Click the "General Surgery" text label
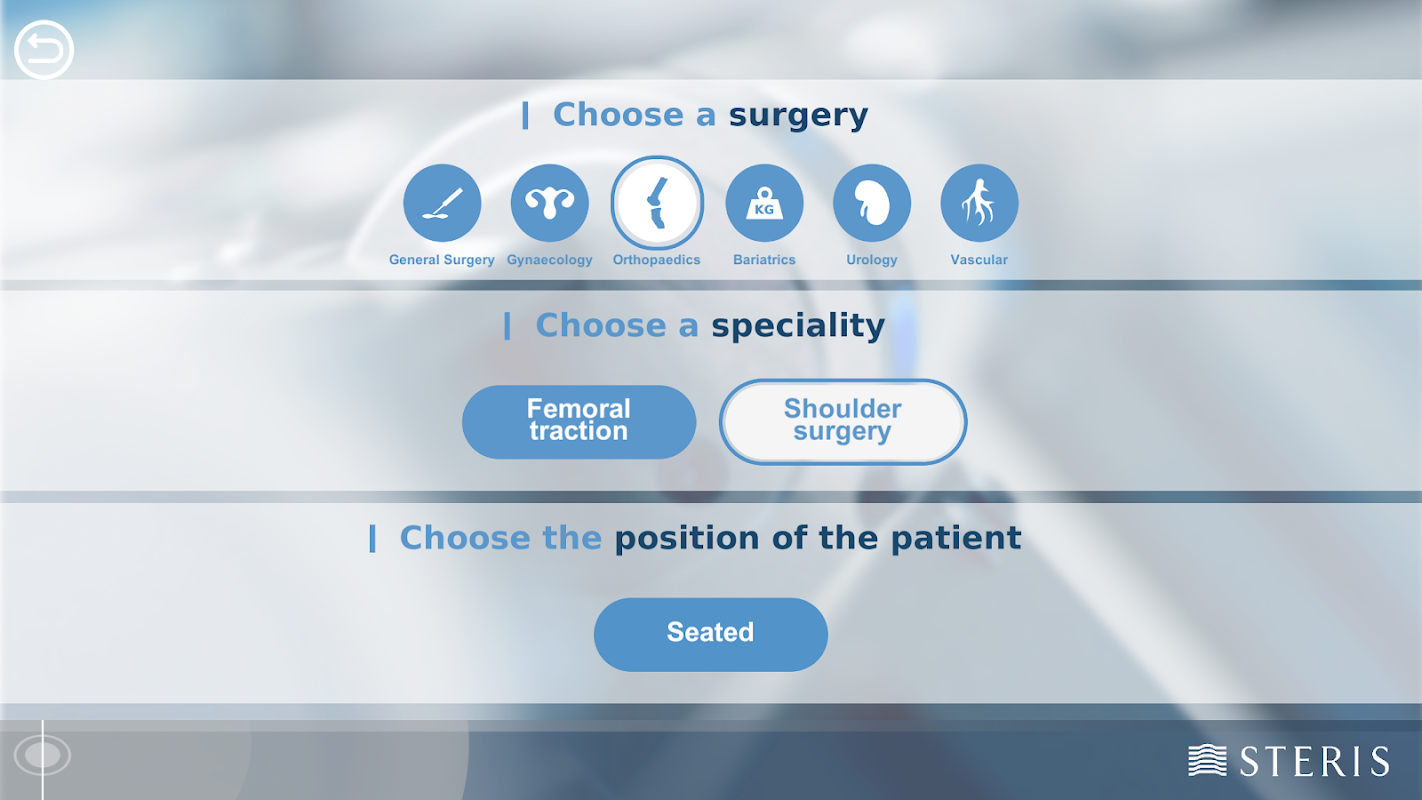 tap(442, 260)
